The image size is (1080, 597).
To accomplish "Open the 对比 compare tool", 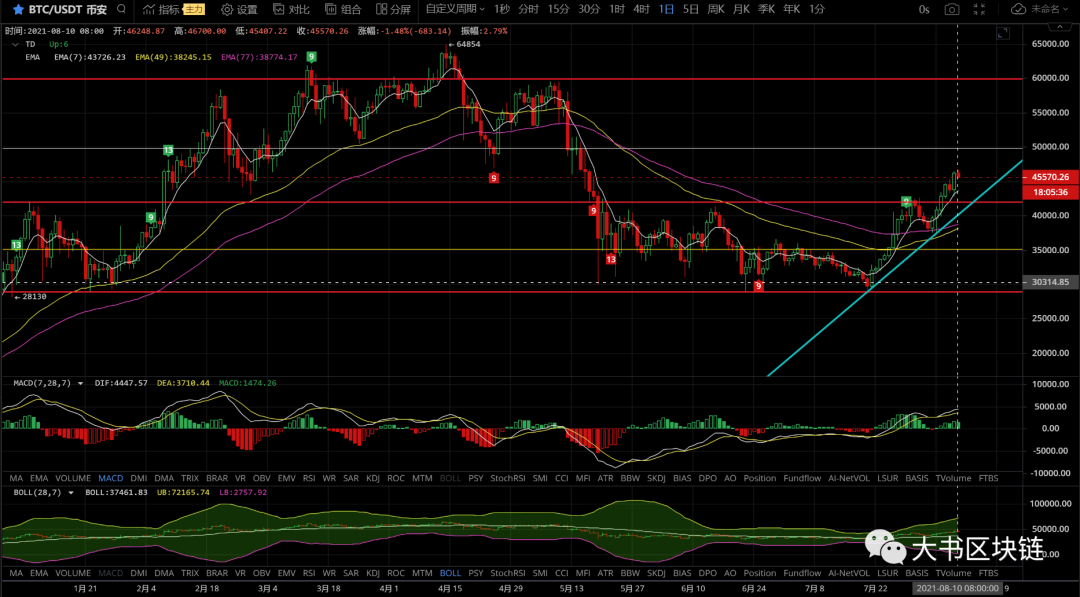I will point(291,10).
